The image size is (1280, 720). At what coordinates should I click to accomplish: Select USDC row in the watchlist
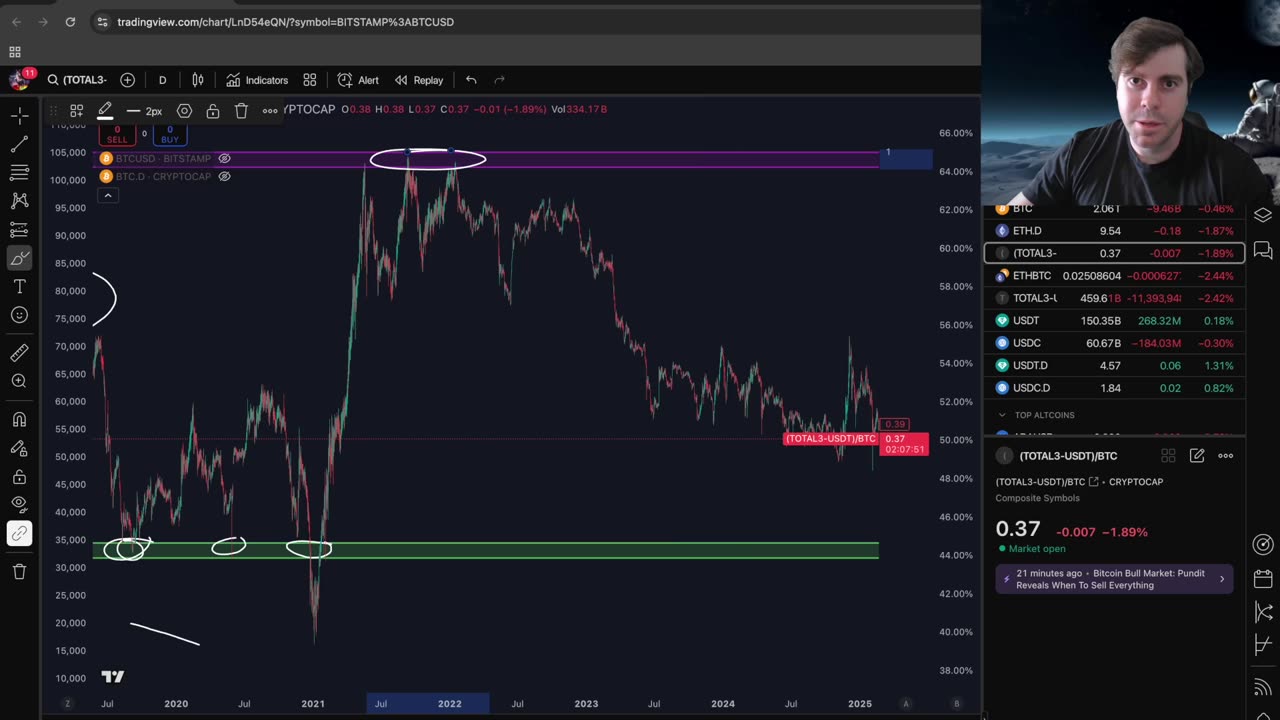tap(1115, 343)
